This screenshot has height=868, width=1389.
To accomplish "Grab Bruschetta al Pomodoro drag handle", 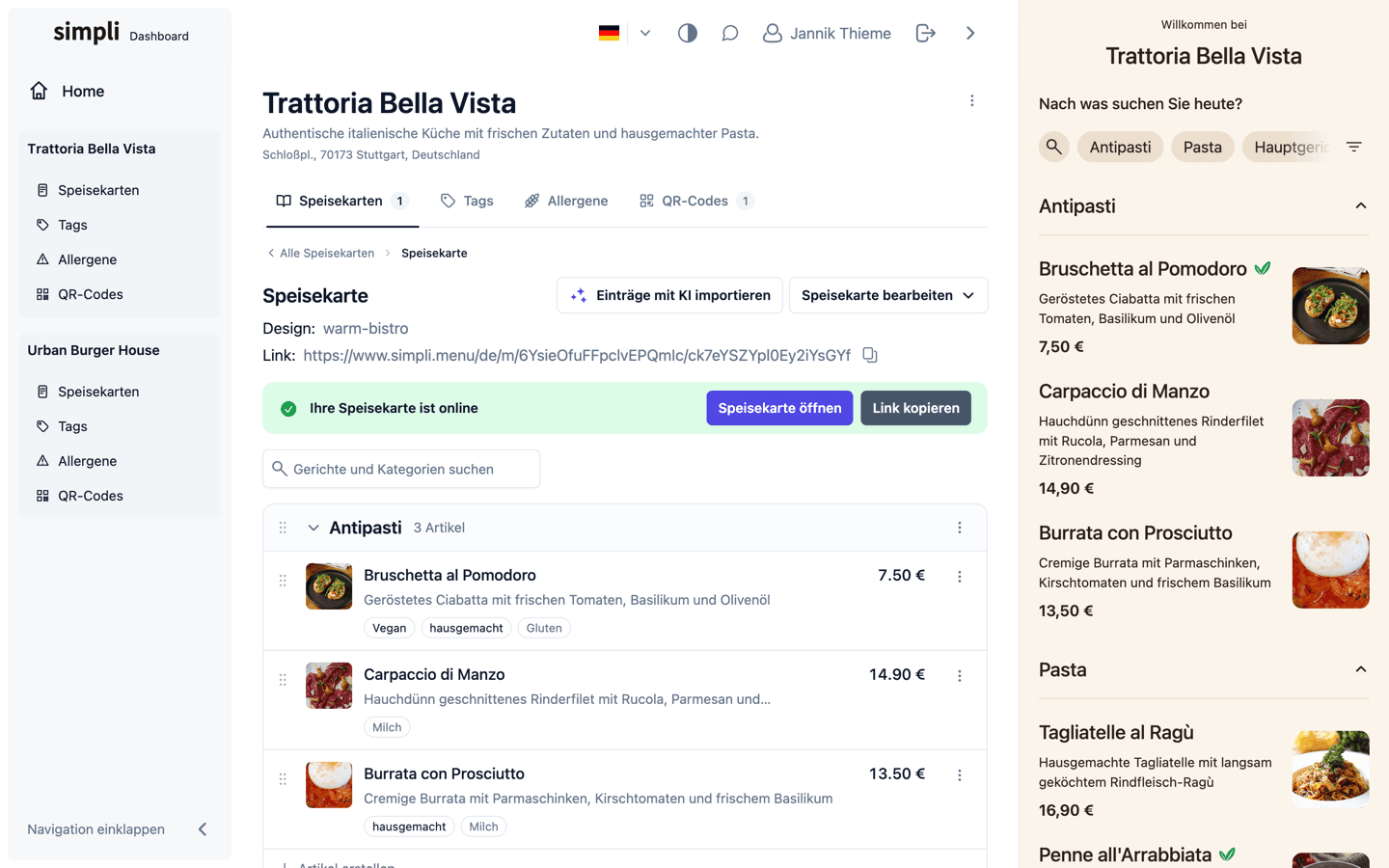I will (283, 581).
